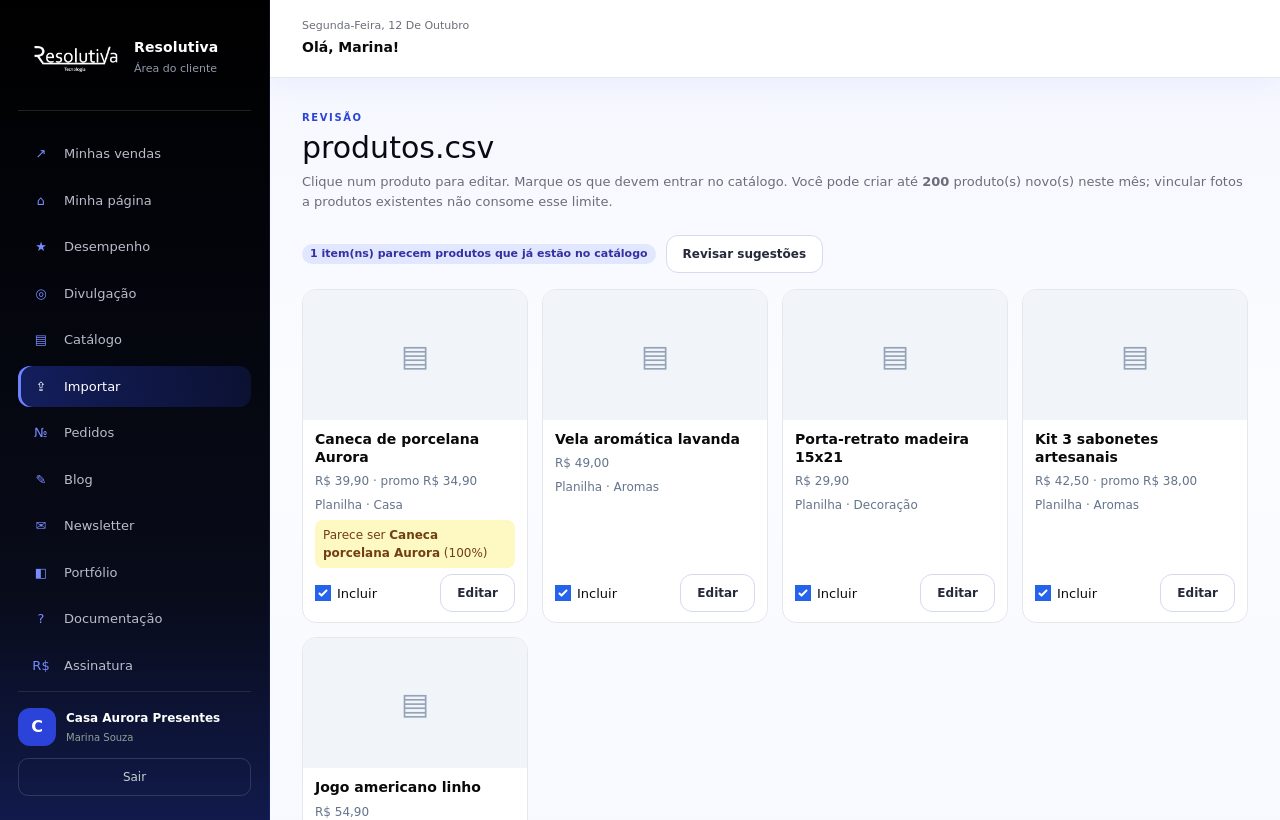Click the items already in catalog badge
The height and width of the screenshot is (820, 1280).
(479, 254)
